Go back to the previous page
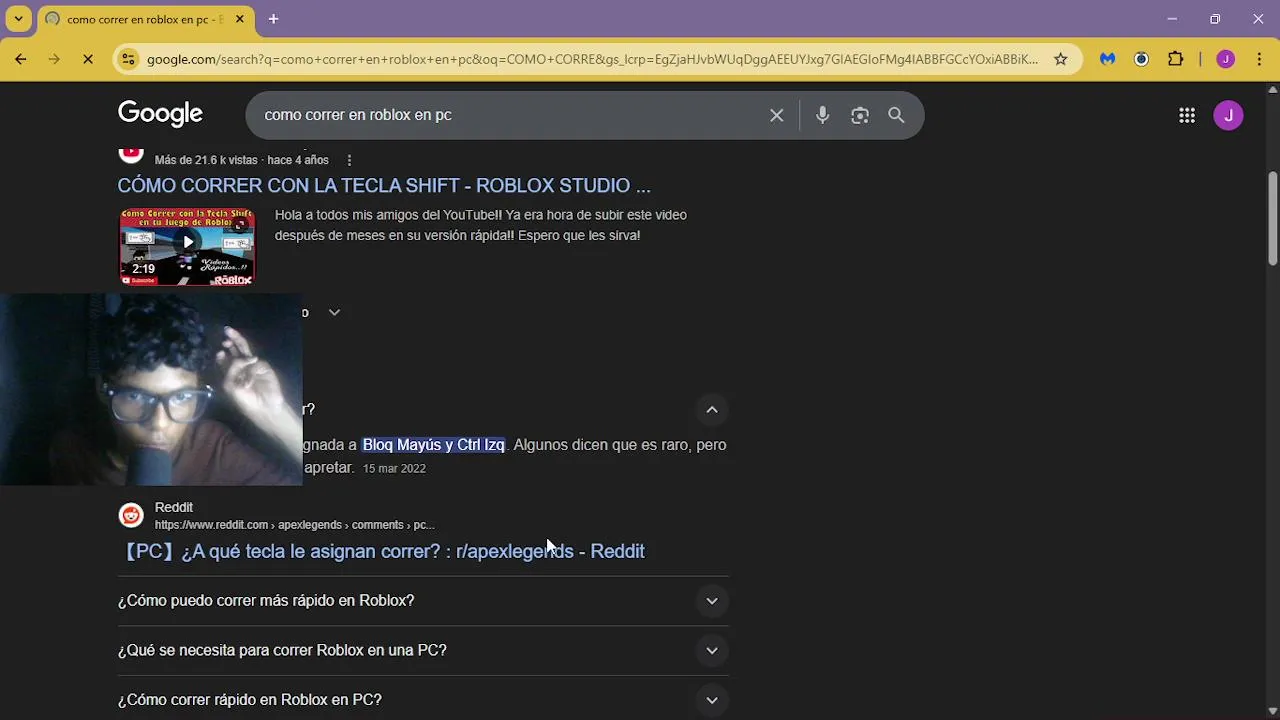 [x=20, y=59]
